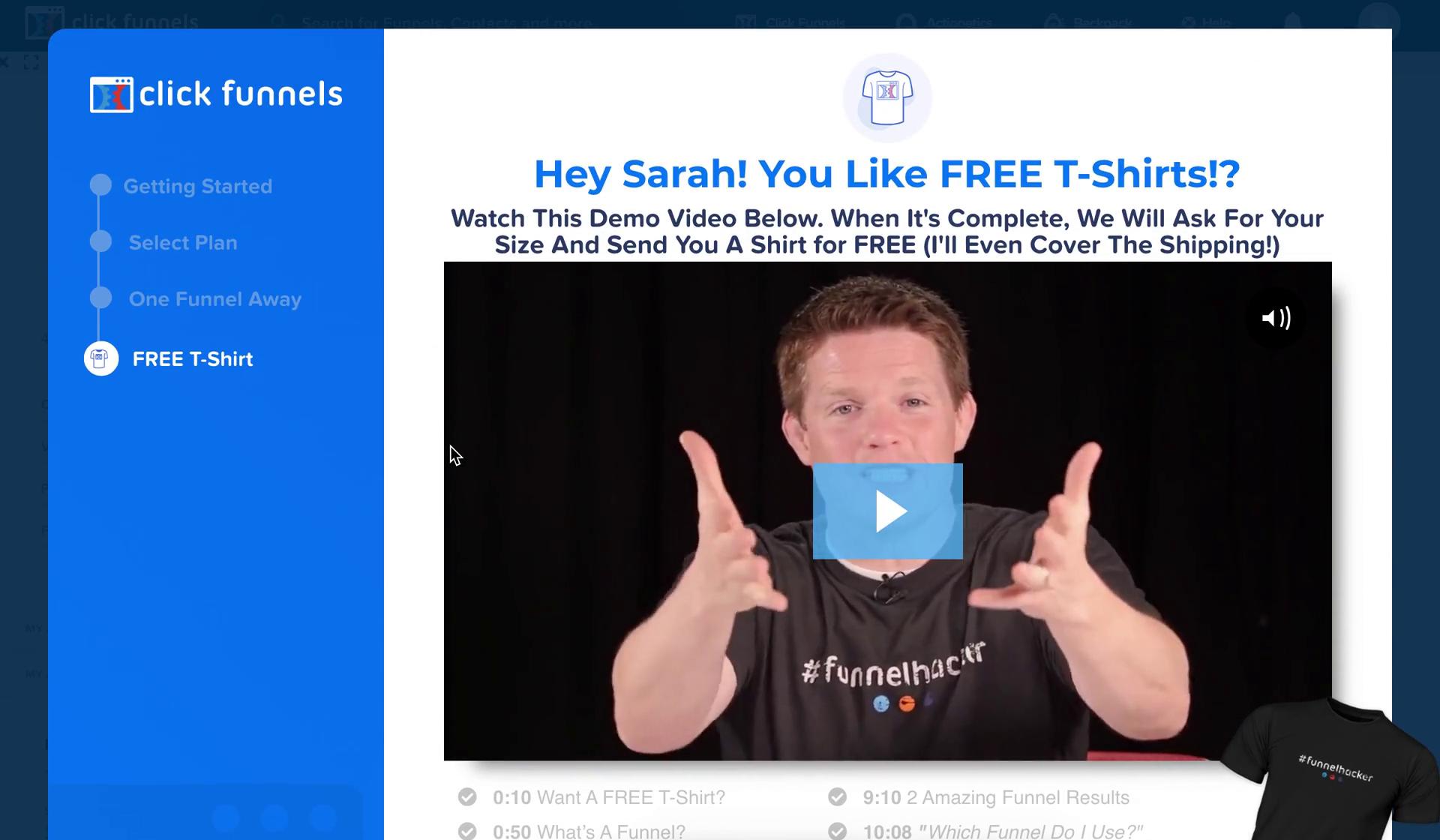Click the FREE T-Shirt sidebar label
1440x840 pixels.
pyautogui.click(x=192, y=359)
